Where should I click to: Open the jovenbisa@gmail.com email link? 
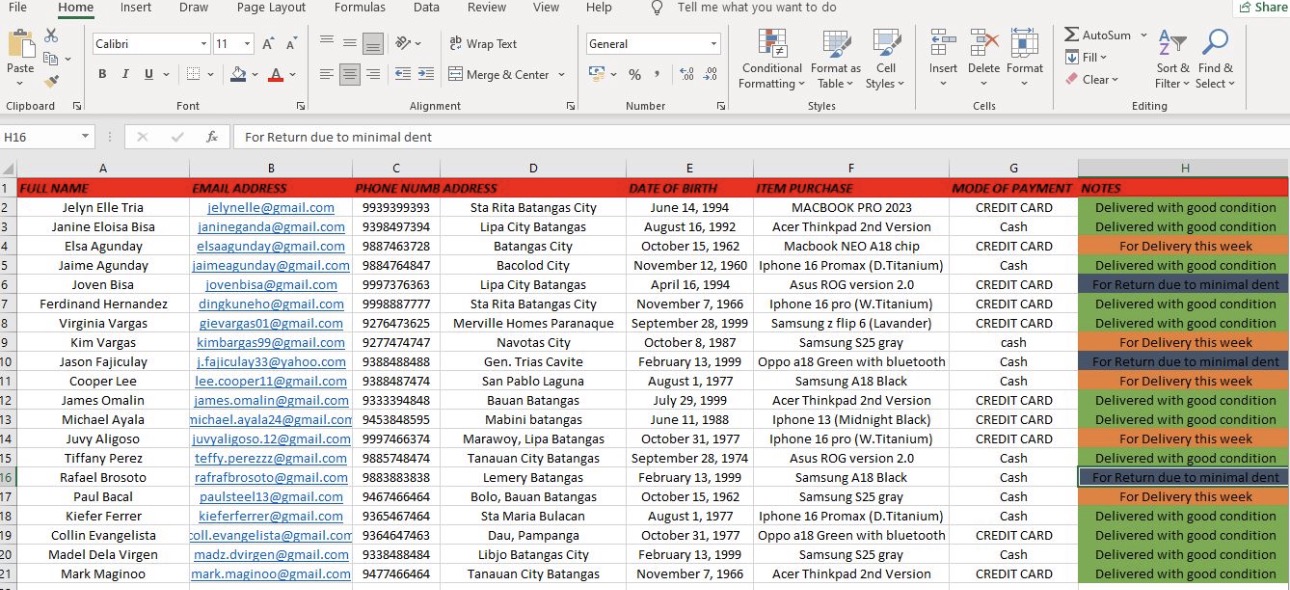(271, 285)
